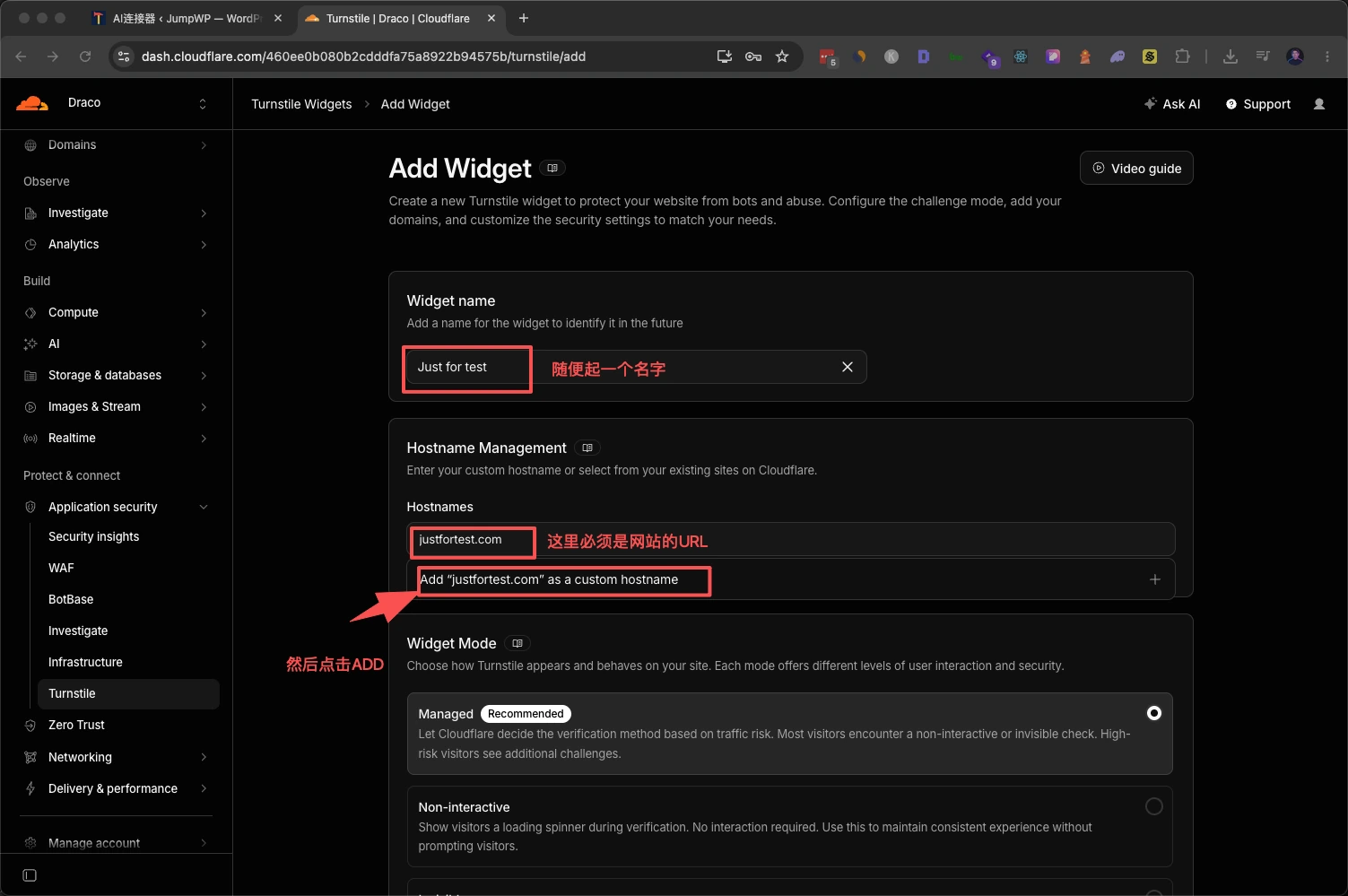Click the Networking icon in the sidebar

30,758
